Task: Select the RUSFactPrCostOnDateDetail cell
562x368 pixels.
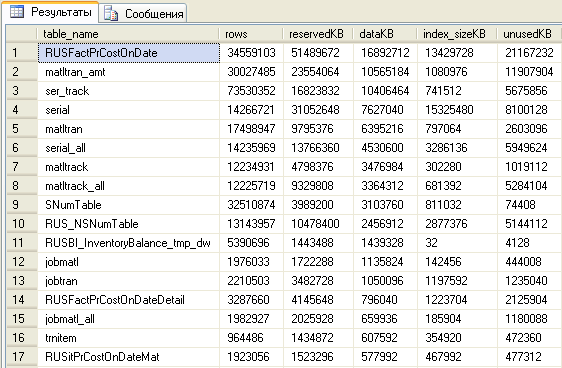Action: click(129, 300)
